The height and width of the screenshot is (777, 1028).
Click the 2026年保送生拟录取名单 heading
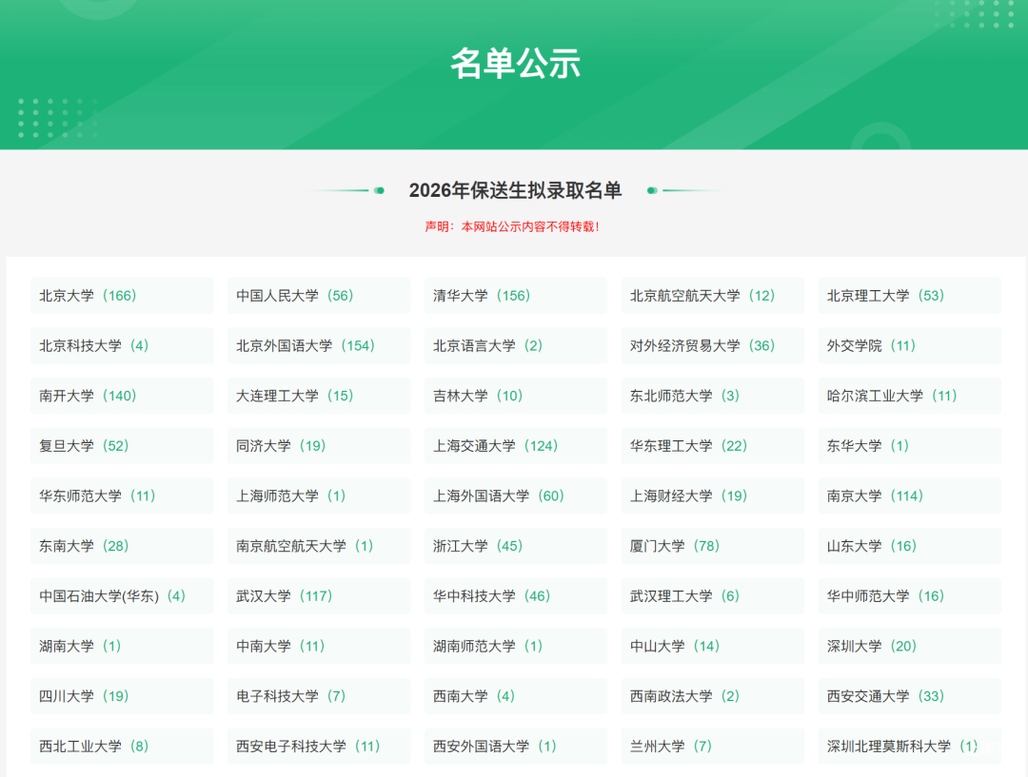pyautogui.click(x=515, y=190)
